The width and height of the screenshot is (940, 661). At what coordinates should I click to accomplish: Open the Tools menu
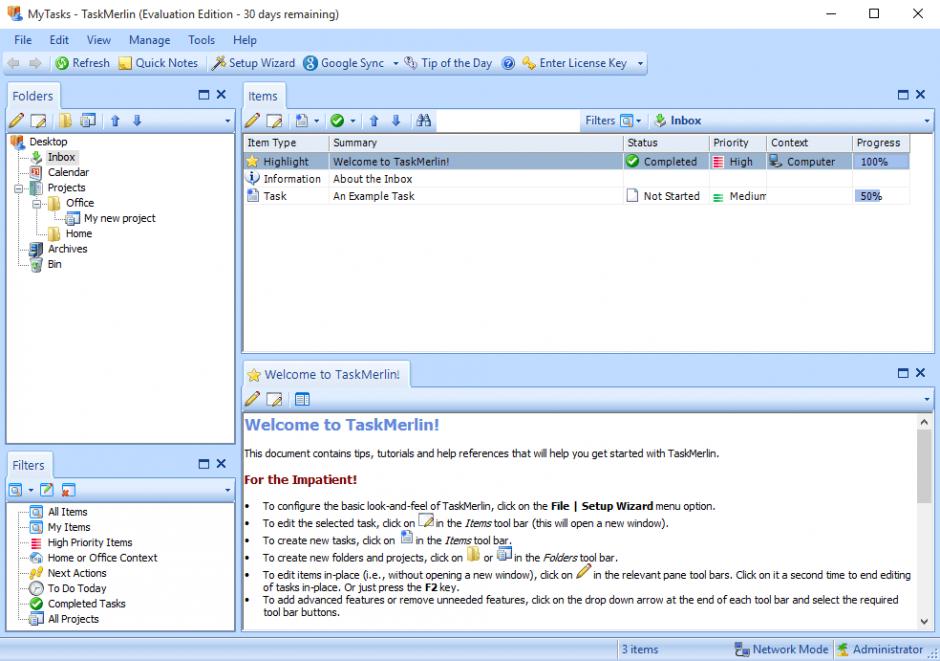click(201, 40)
